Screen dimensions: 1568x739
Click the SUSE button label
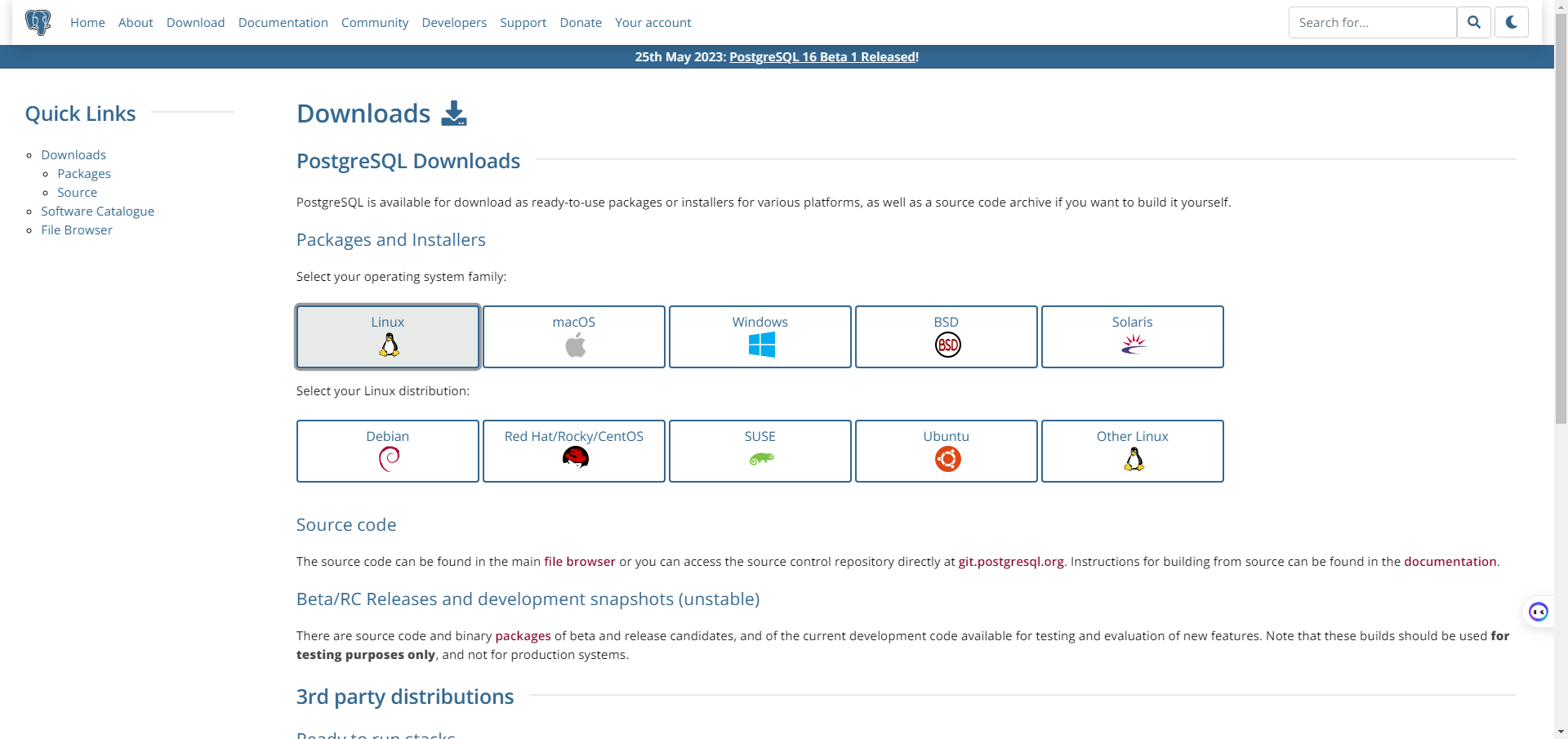point(760,437)
